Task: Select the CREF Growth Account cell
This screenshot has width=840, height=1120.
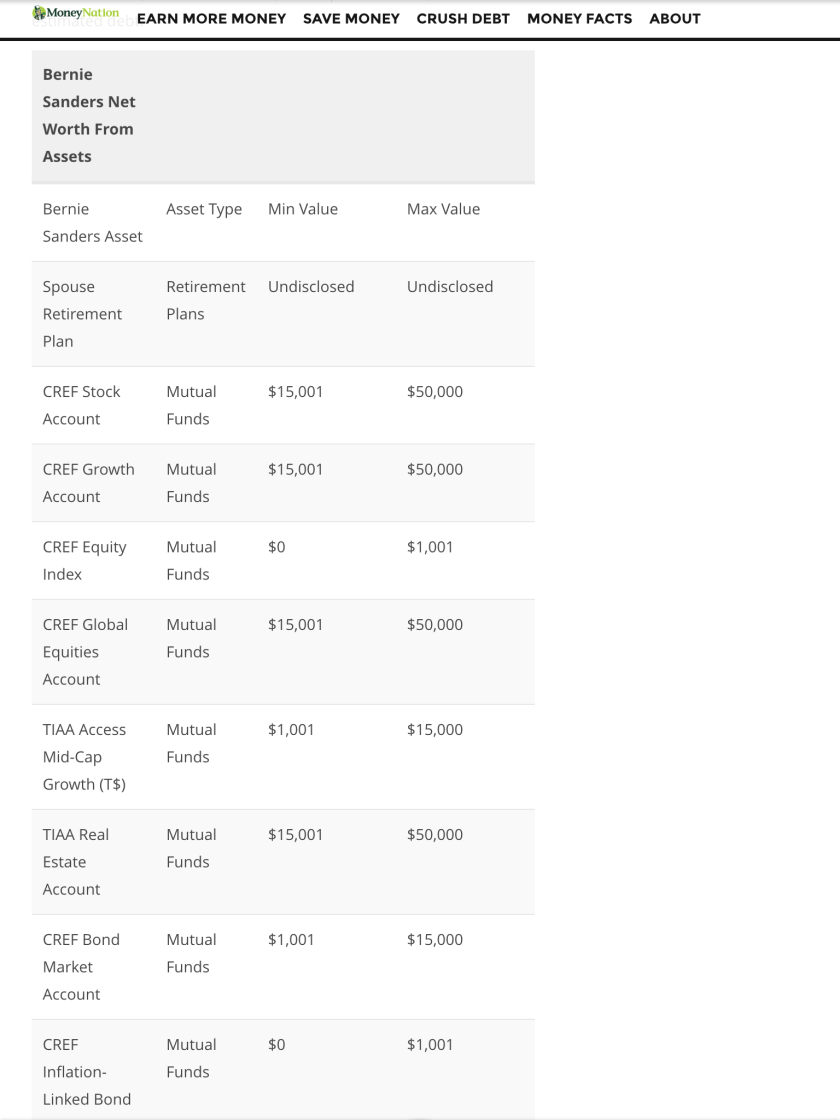Action: click(x=88, y=483)
